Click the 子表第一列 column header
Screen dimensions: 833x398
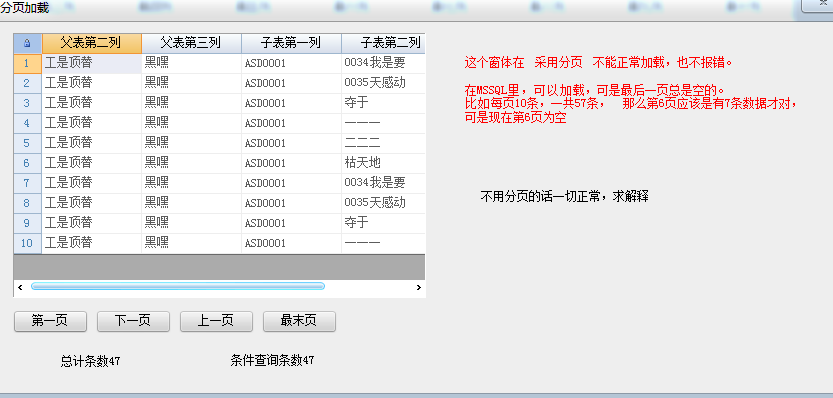[292, 43]
